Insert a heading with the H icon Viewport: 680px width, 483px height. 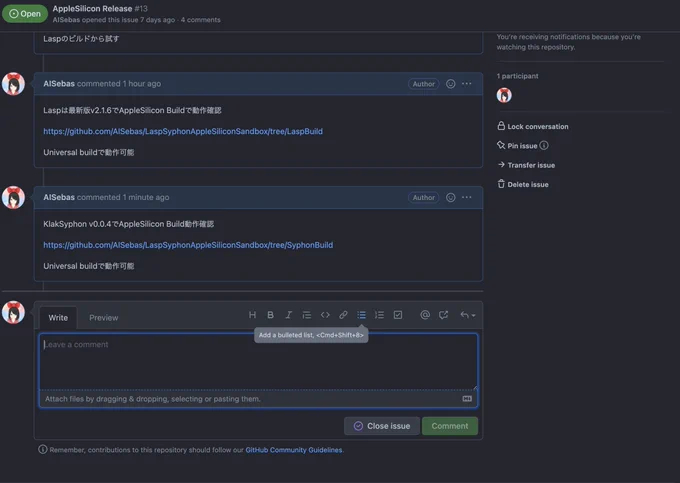tap(252, 315)
